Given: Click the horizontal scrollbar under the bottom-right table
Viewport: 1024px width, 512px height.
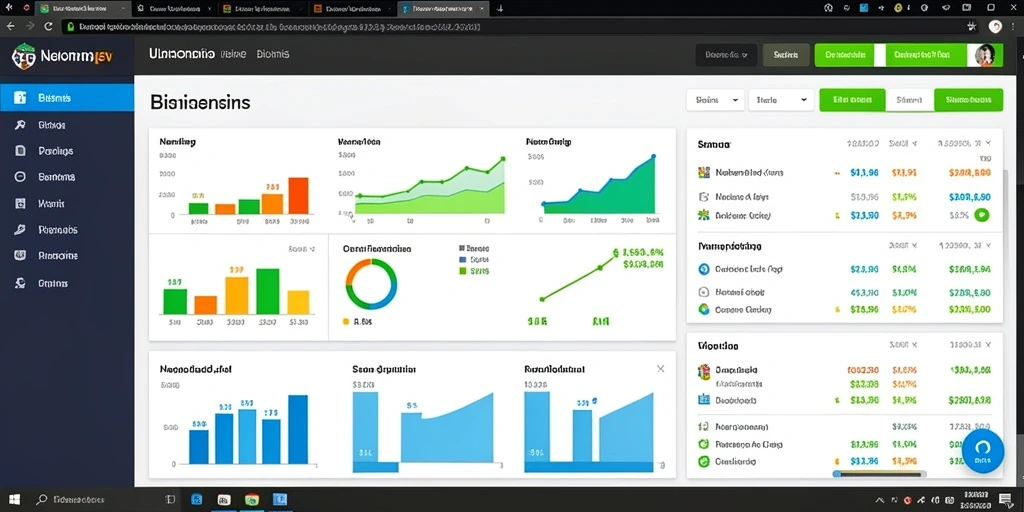Looking at the screenshot, I should 879,473.
